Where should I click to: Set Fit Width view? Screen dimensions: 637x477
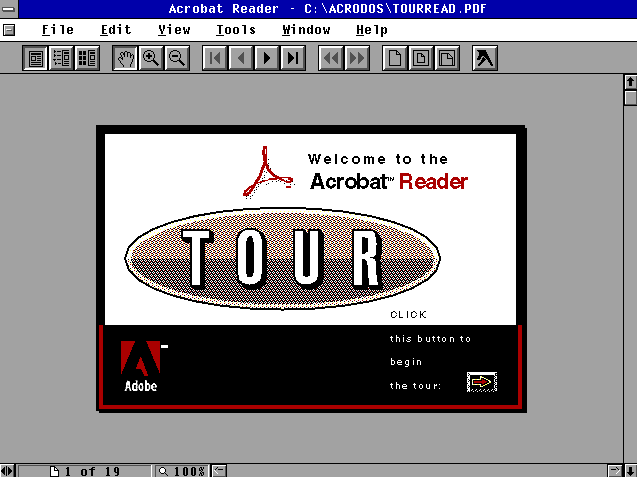tap(447, 58)
